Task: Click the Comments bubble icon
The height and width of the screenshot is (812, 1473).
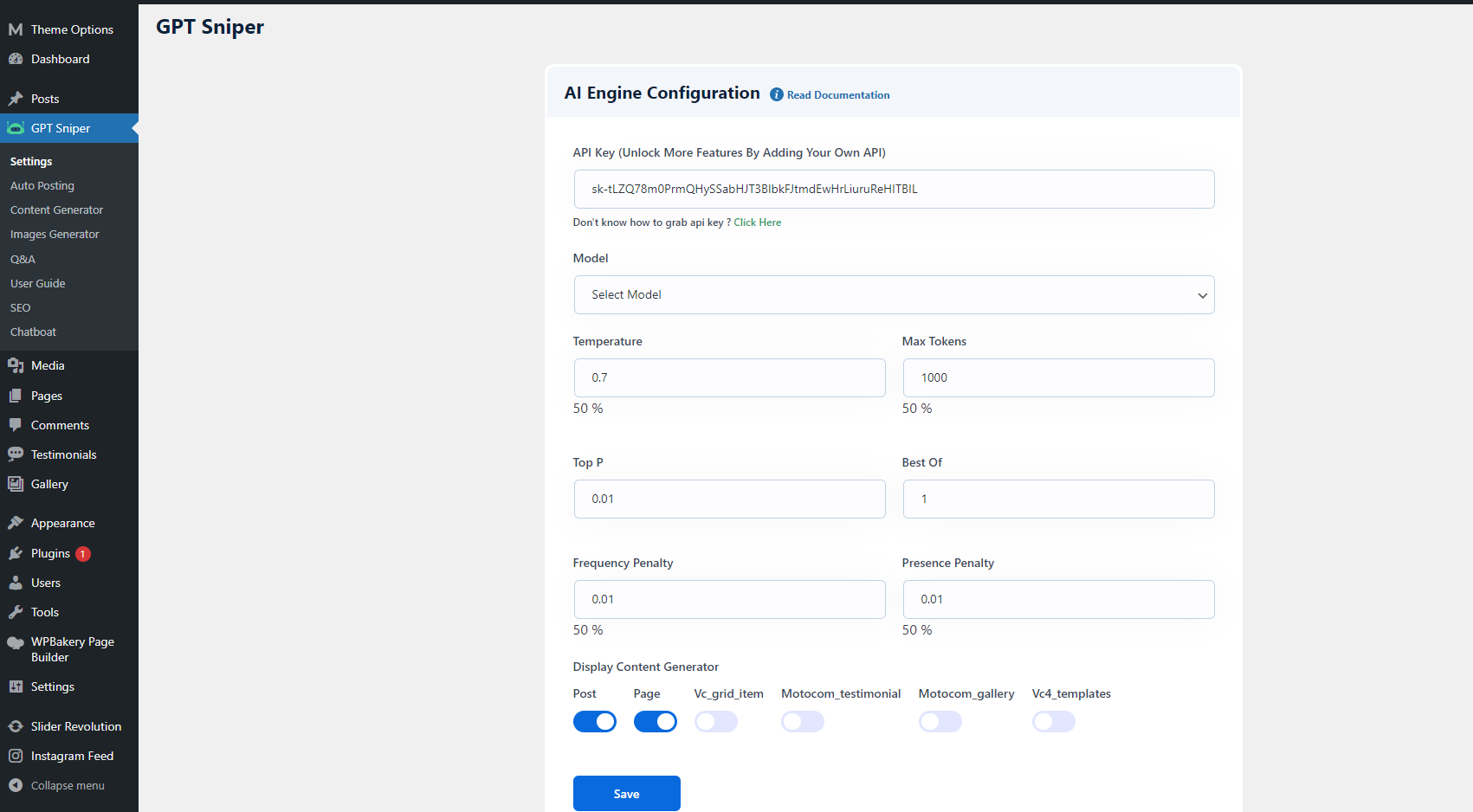Action: pyautogui.click(x=16, y=425)
